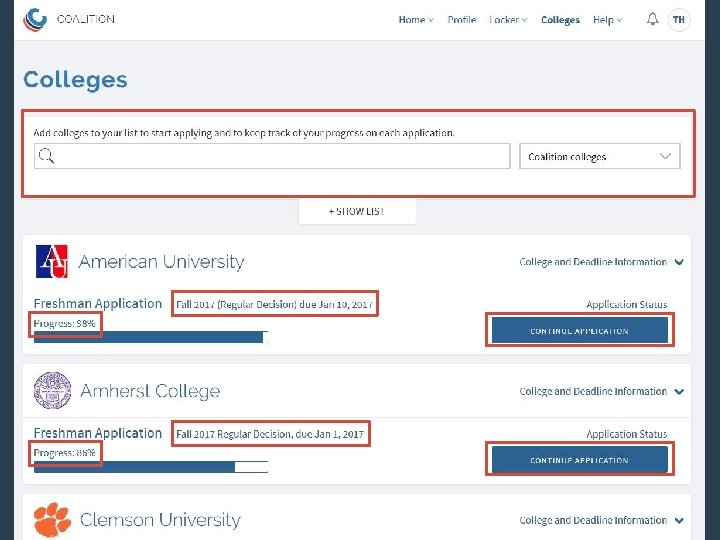720x540 pixels.
Task: Continue the American University application
Action: tap(579, 331)
